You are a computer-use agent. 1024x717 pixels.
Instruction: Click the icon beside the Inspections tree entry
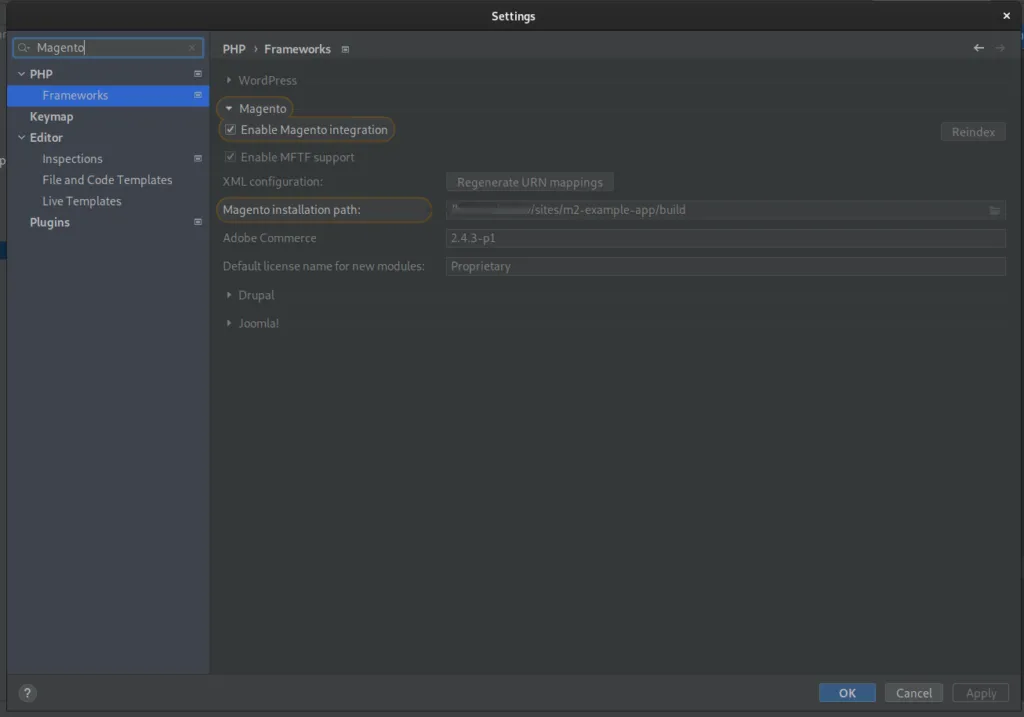(x=196, y=158)
